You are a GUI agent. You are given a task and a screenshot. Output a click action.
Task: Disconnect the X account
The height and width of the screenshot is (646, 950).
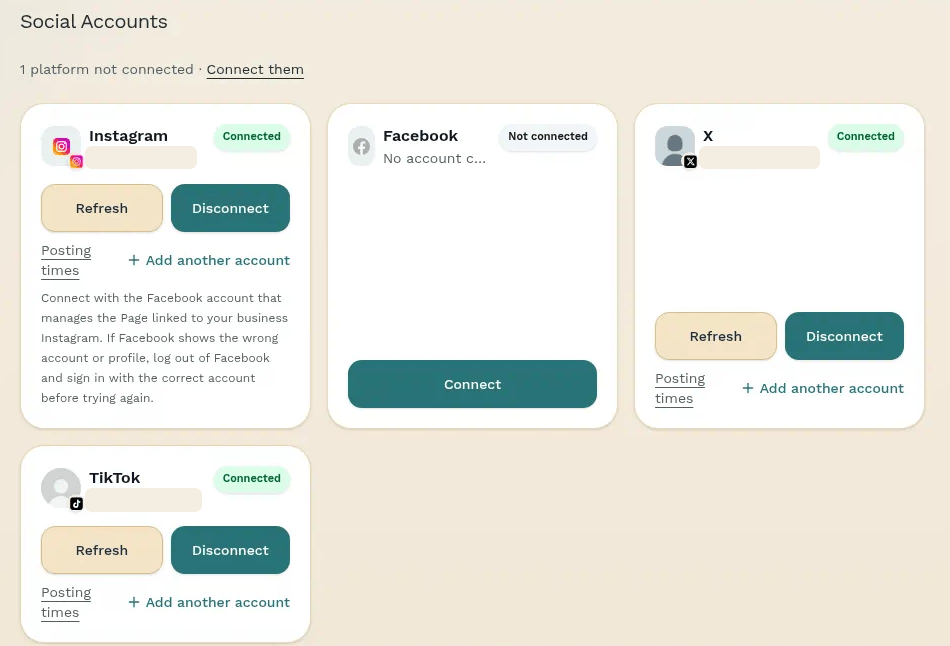point(844,336)
